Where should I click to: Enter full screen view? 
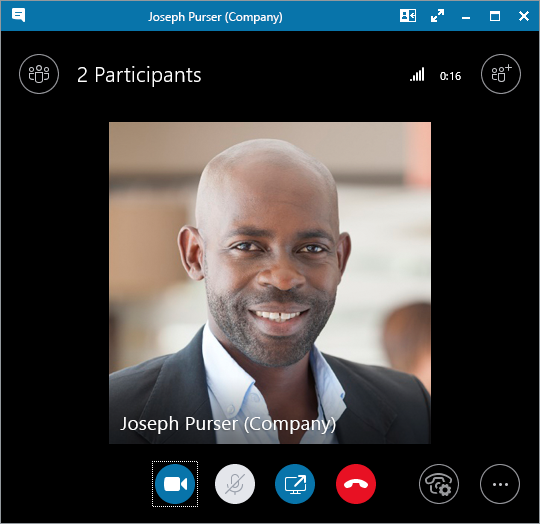[x=437, y=16]
